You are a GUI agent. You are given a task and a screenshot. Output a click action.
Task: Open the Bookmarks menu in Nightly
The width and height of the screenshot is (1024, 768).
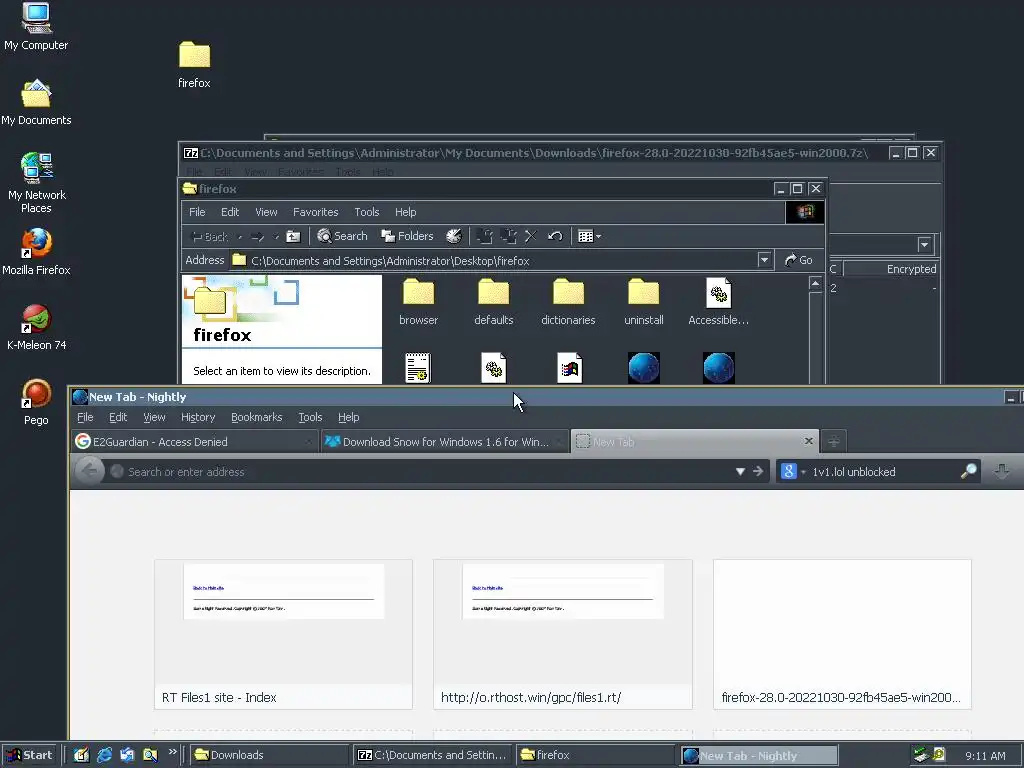[x=257, y=417]
